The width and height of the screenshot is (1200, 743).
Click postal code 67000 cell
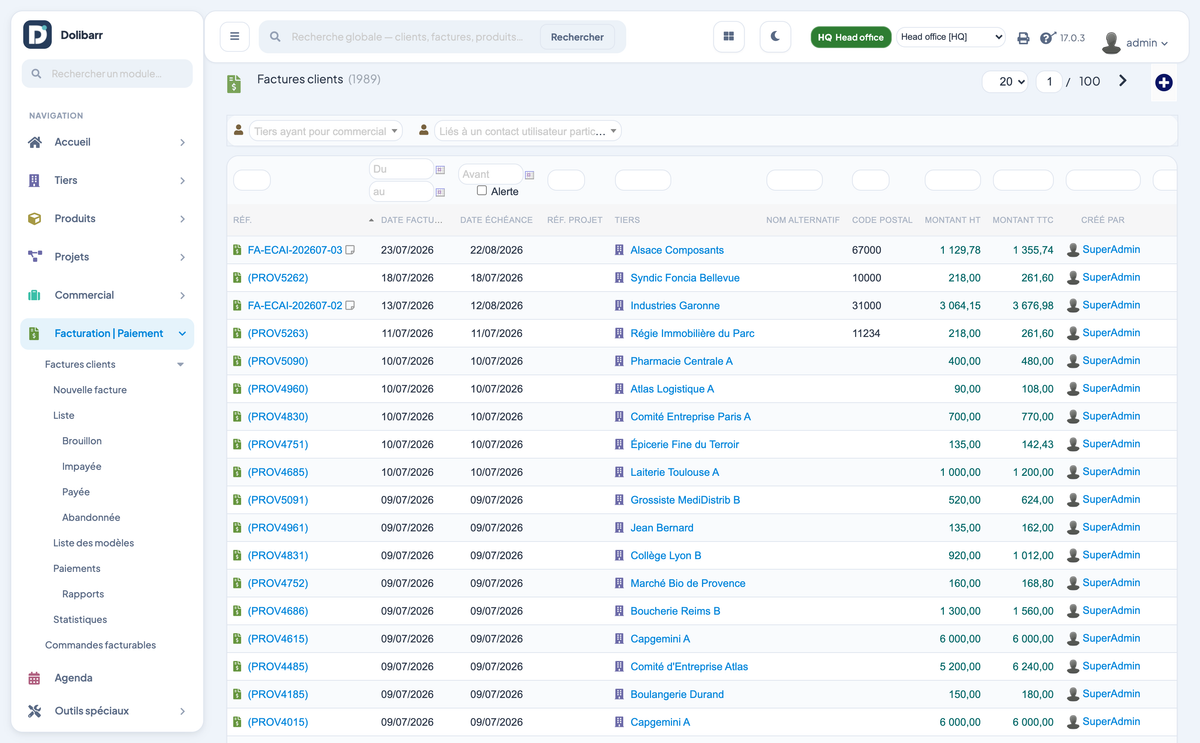pyautogui.click(x=867, y=250)
